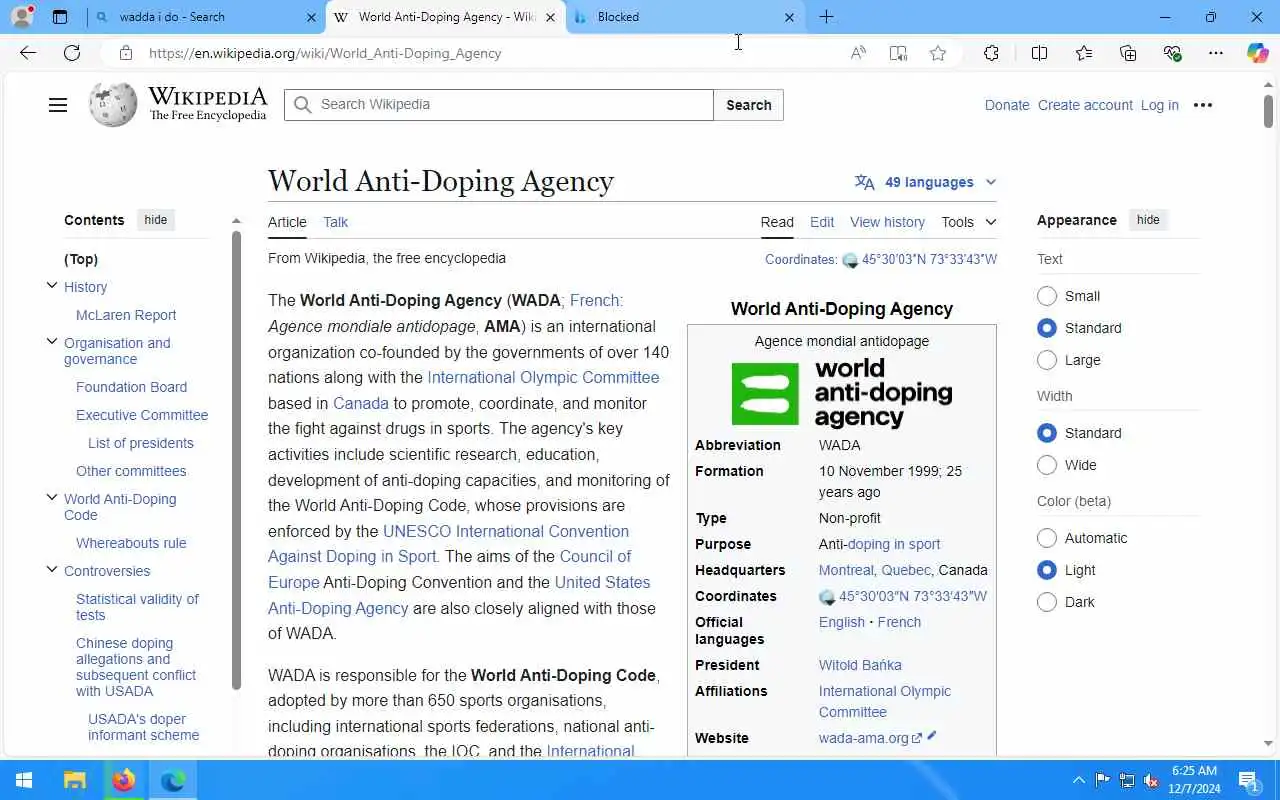
Task: Open Immersive reader icon
Action: [x=898, y=53]
